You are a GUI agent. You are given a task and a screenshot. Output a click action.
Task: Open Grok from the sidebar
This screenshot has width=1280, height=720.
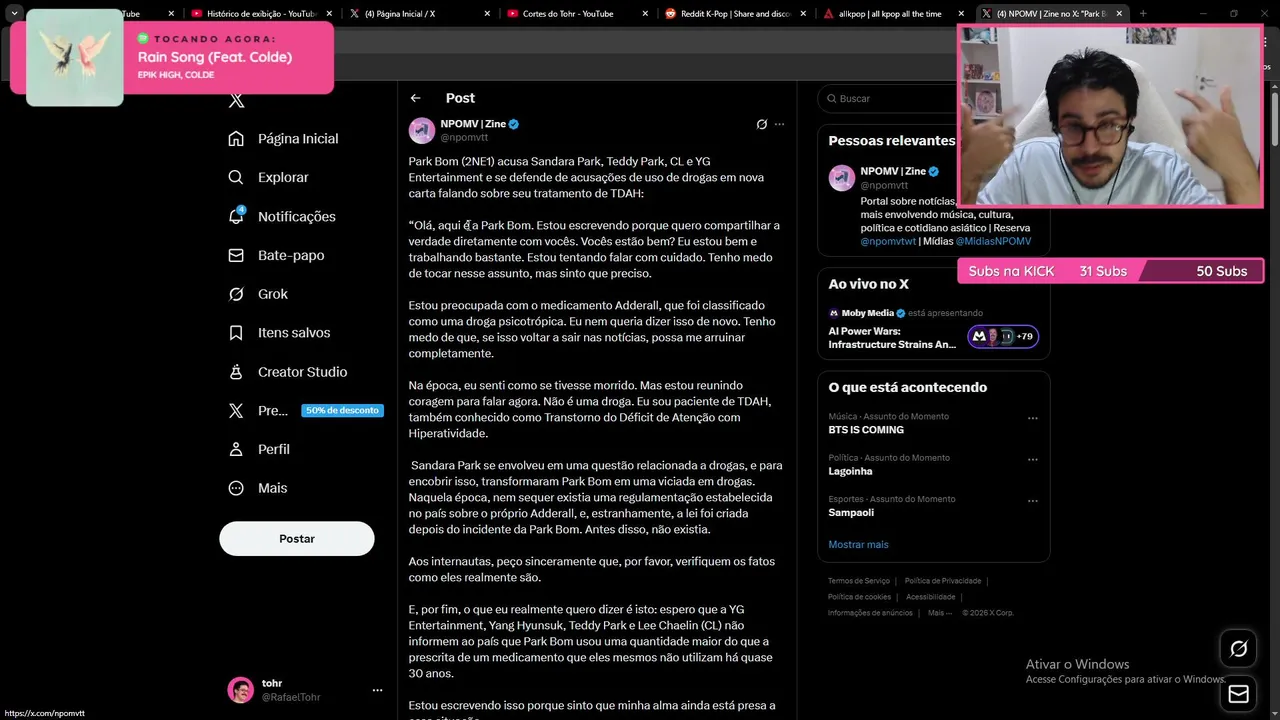258,294
